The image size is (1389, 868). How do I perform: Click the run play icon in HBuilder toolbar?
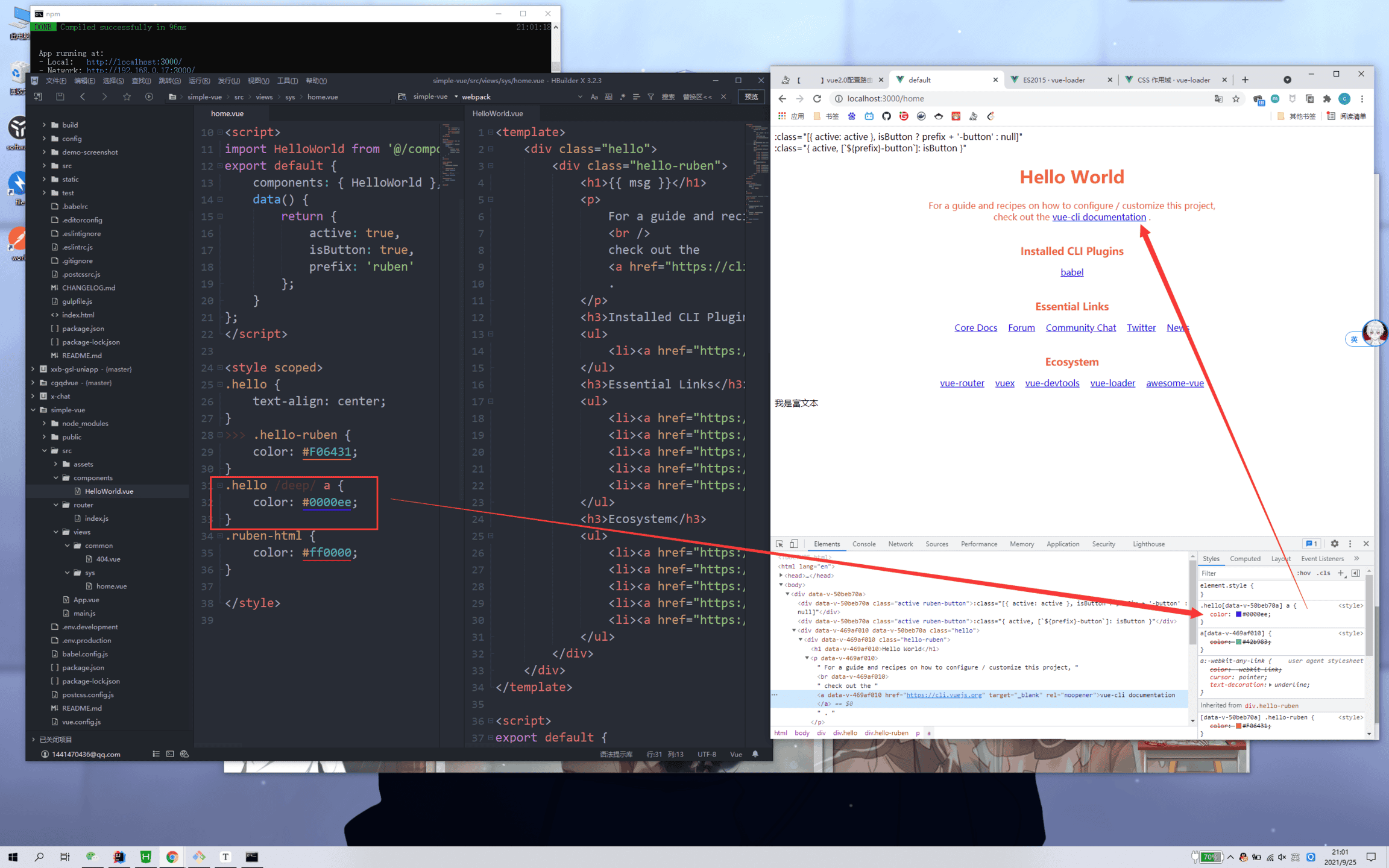pyautogui.click(x=149, y=96)
